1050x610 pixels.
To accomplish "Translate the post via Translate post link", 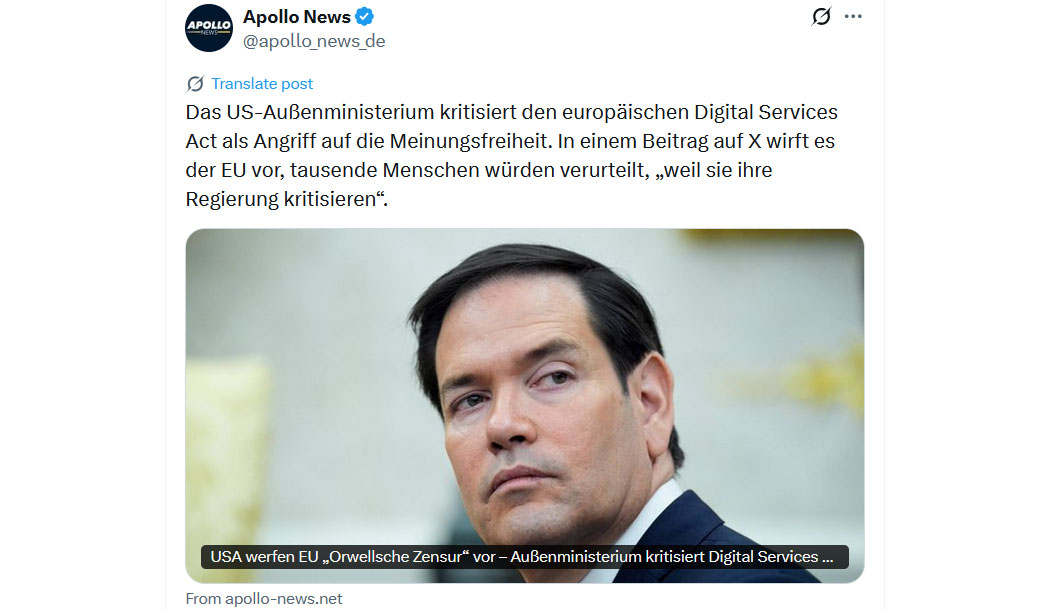I will point(262,84).
